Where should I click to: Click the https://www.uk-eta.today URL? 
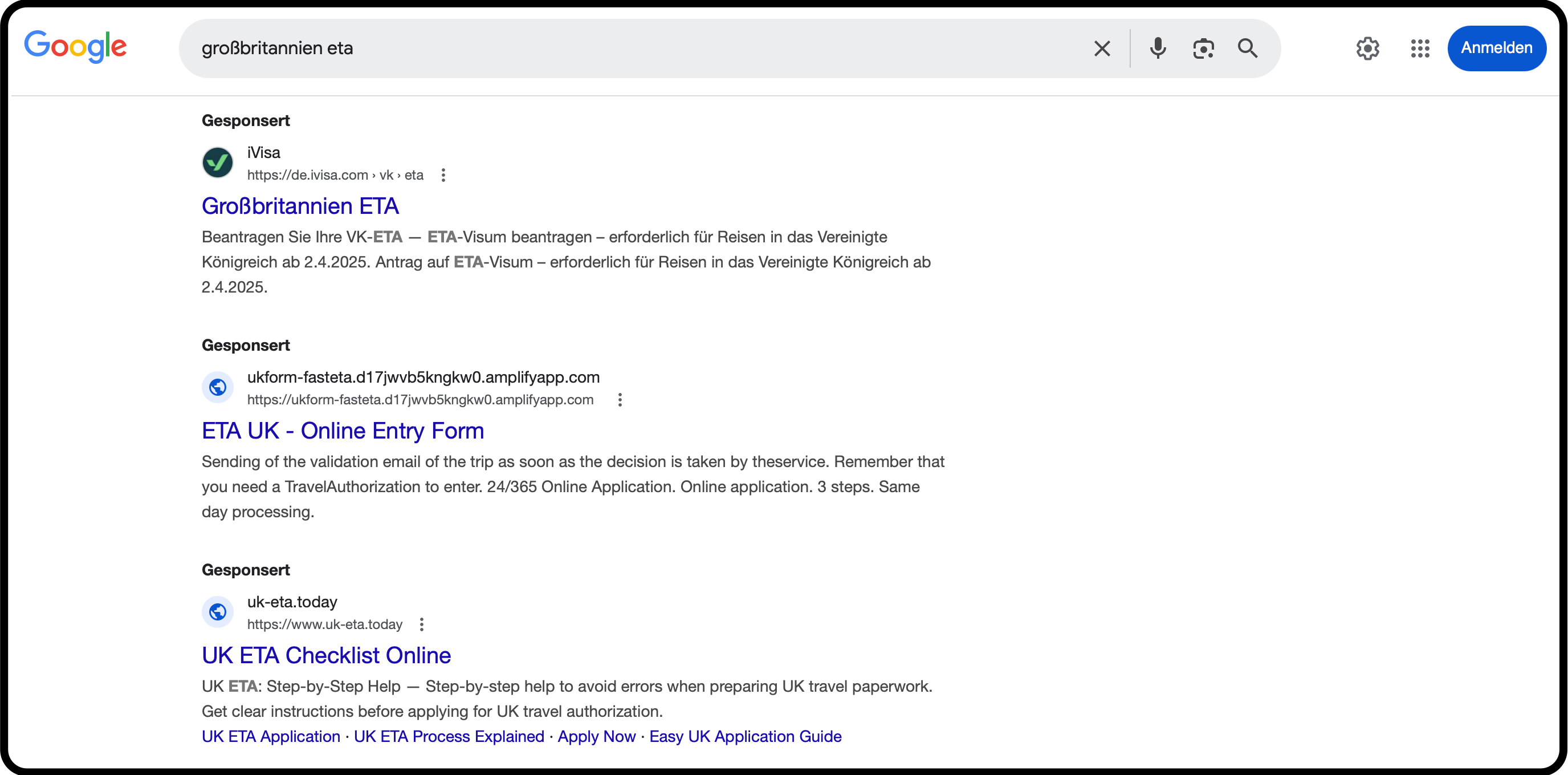(x=324, y=624)
